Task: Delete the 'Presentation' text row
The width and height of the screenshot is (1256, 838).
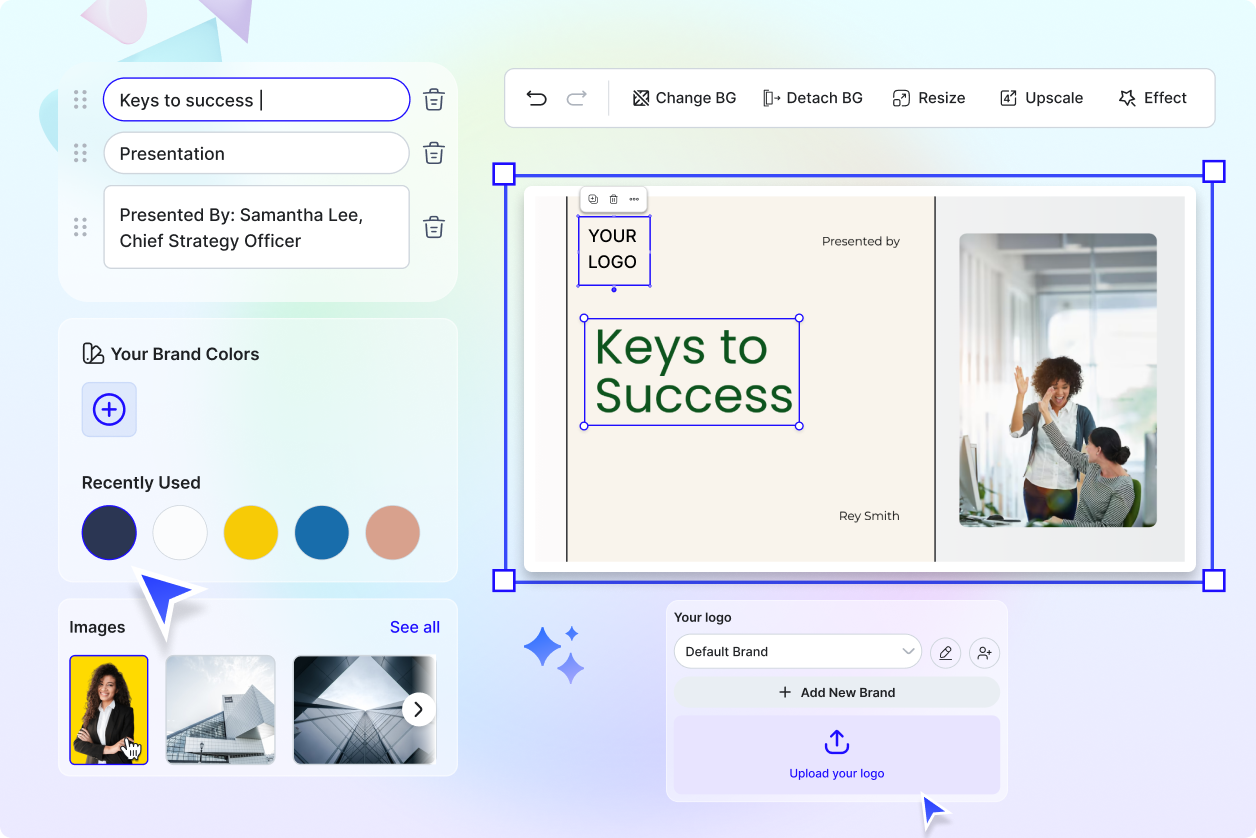Action: (x=434, y=153)
